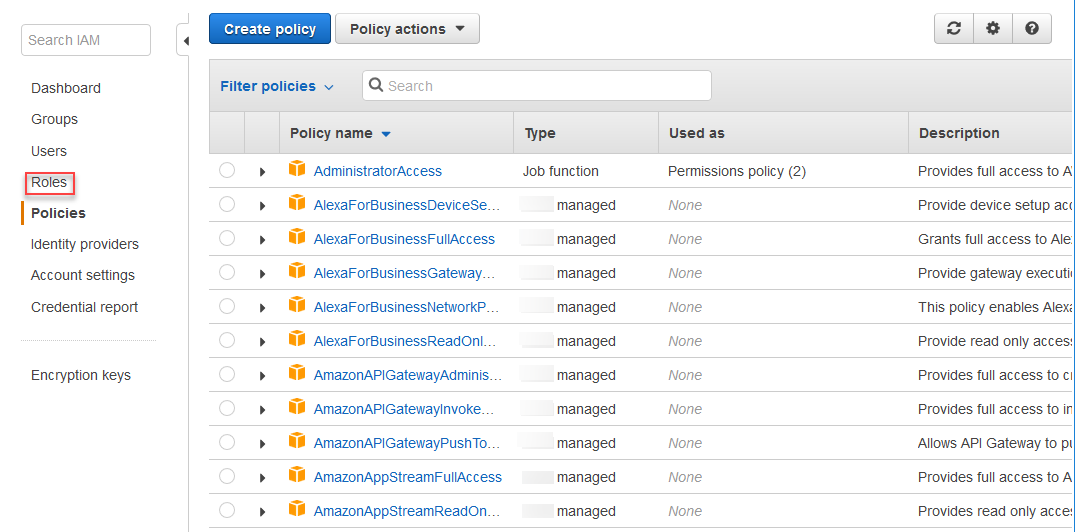The height and width of the screenshot is (532, 1075).
Task: Expand the AlexaForBusinessDeviceSetup row details
Action: pos(262,206)
